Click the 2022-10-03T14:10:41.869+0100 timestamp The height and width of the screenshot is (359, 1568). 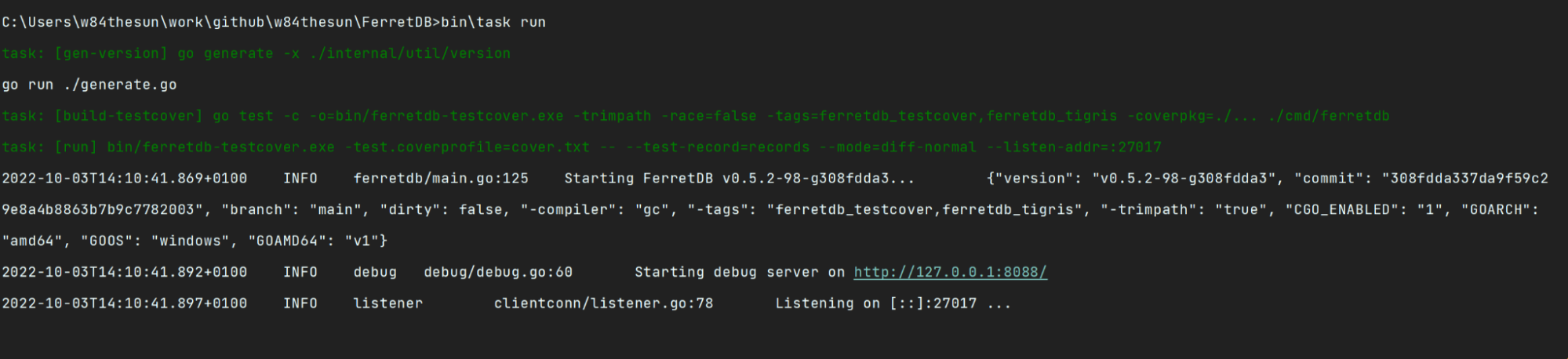pyautogui.click(x=125, y=179)
